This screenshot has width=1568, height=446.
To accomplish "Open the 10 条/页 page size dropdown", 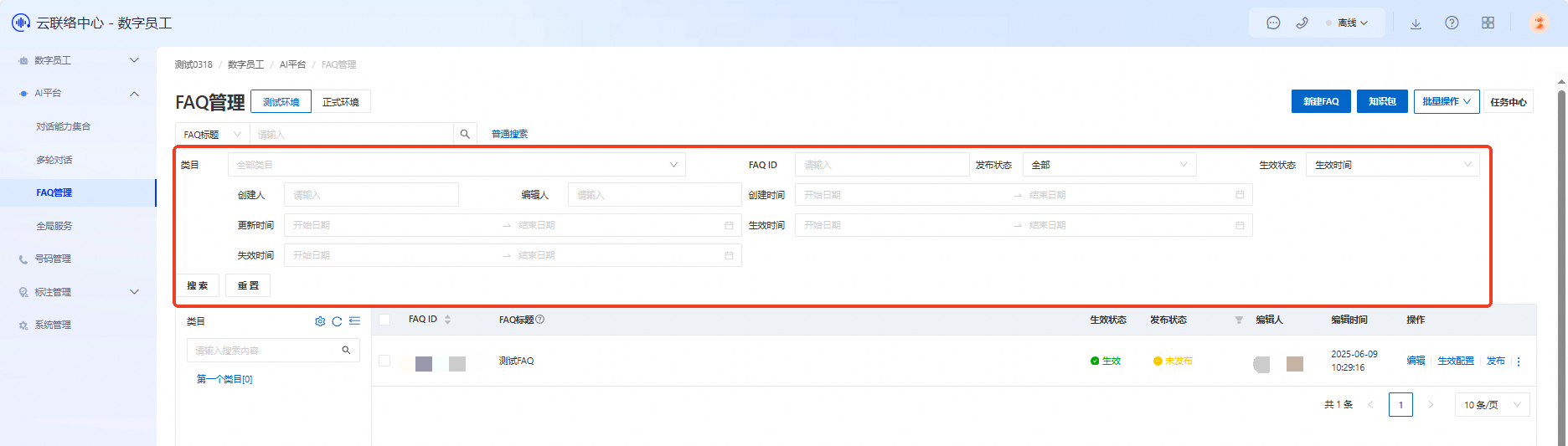I will (x=1493, y=405).
